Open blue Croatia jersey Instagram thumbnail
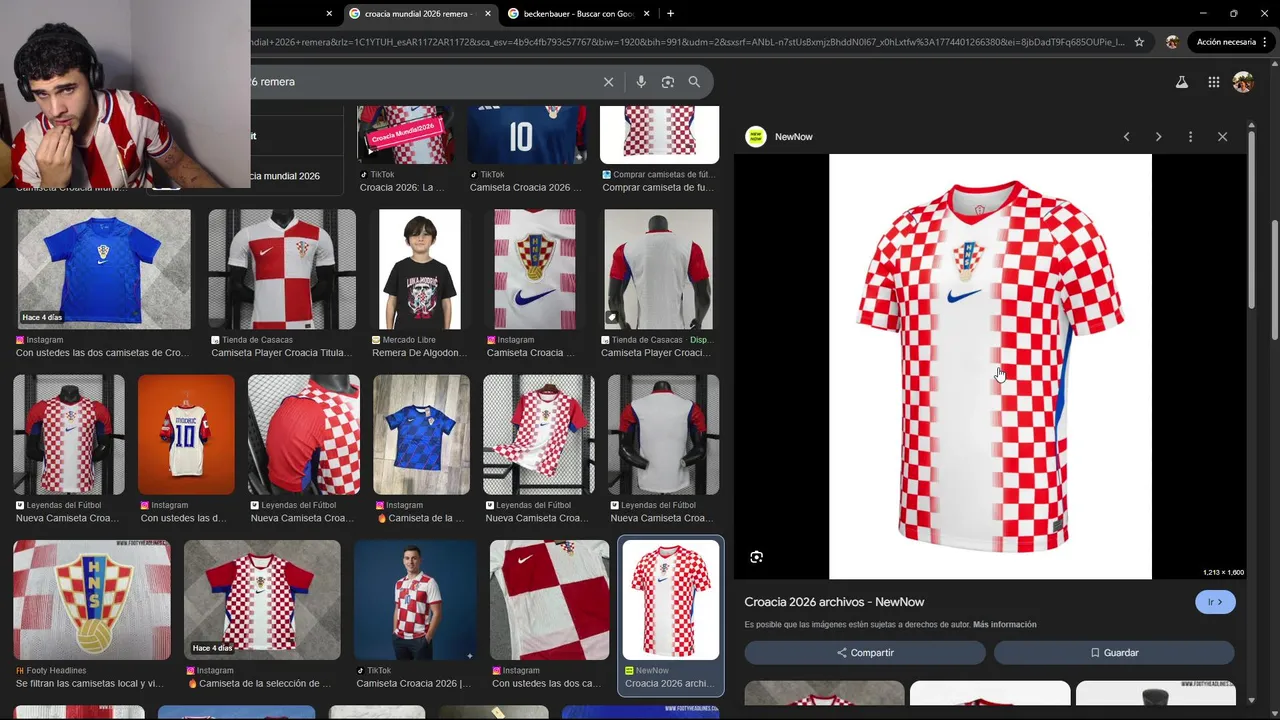Screen dimensions: 1280x720 click(104, 269)
